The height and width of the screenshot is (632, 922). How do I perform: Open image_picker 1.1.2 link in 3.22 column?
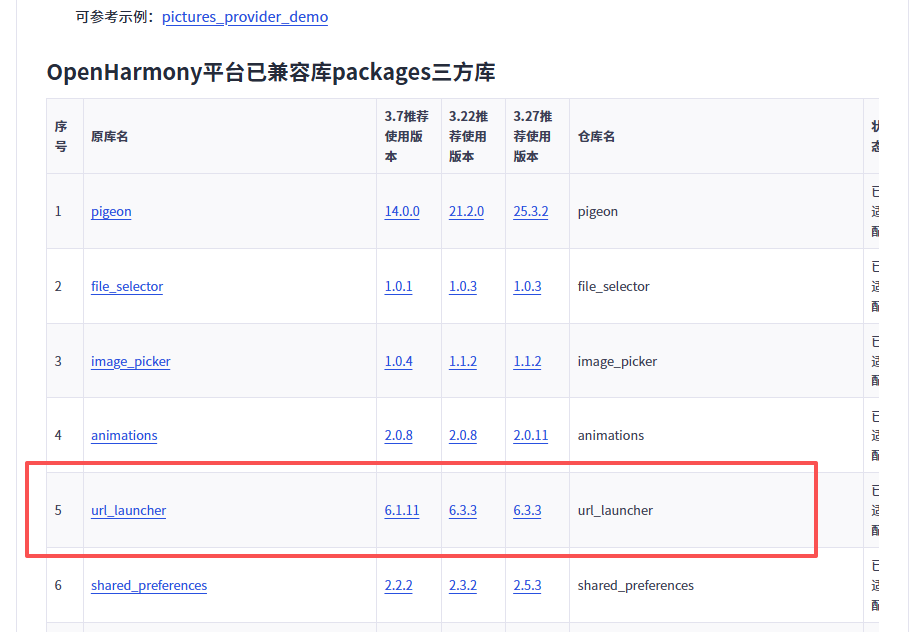click(463, 361)
